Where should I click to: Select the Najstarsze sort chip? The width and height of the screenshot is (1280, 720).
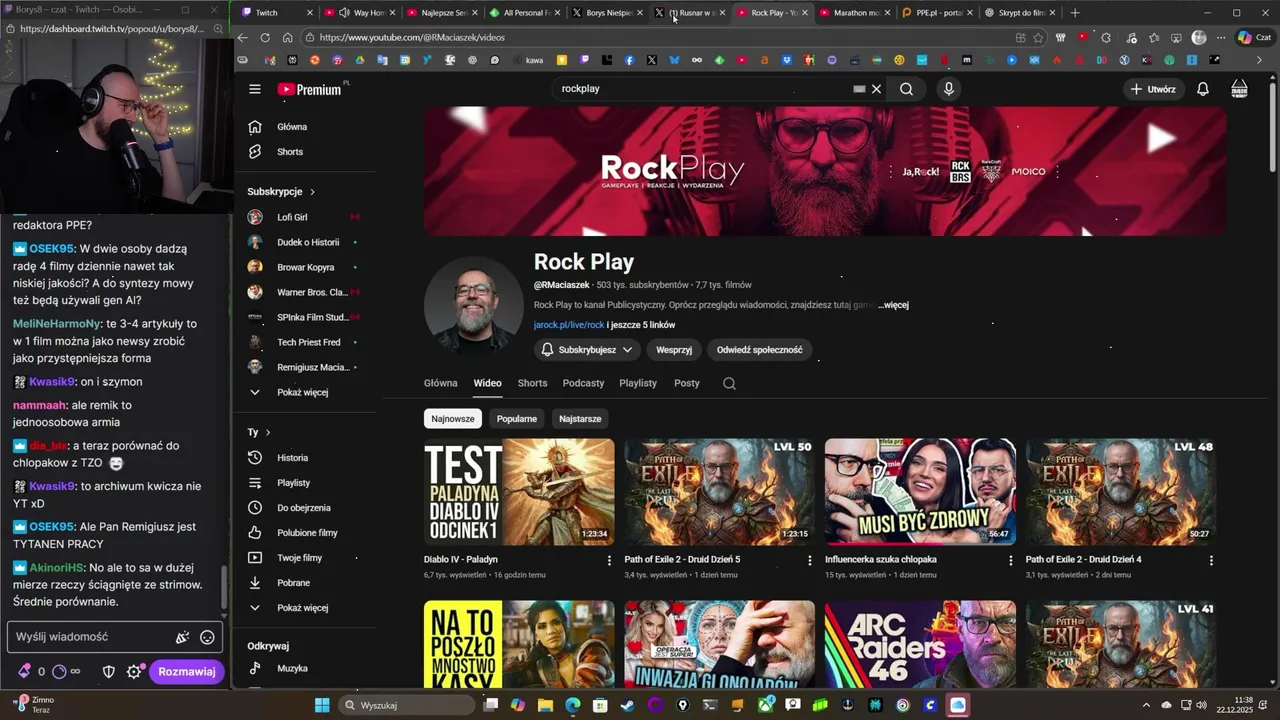point(580,419)
